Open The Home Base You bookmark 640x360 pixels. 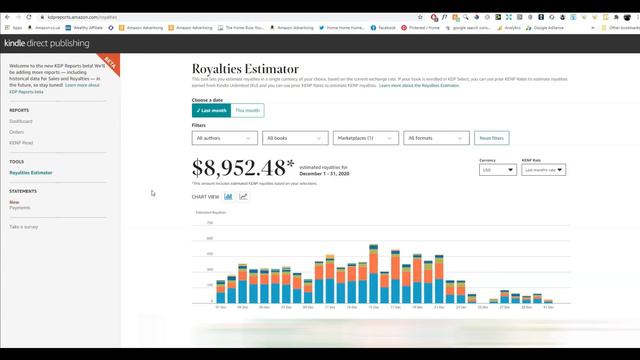click(x=241, y=28)
